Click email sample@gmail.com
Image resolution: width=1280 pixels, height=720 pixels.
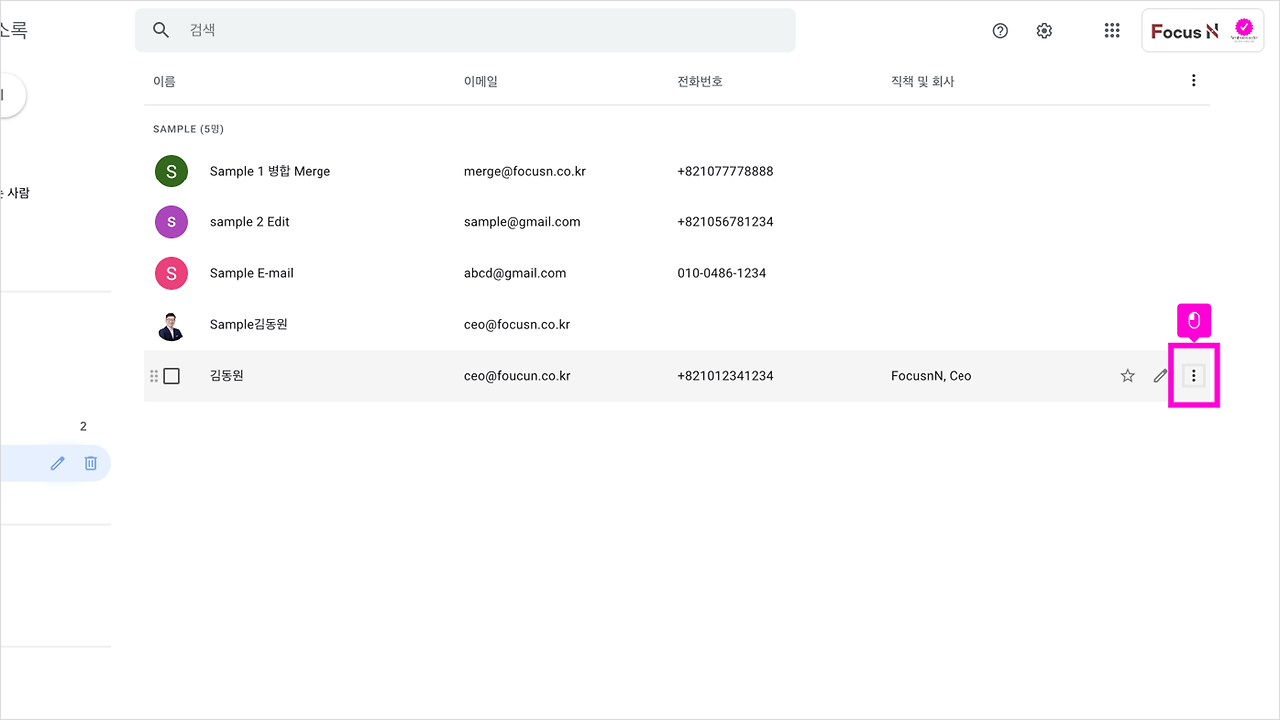(522, 222)
